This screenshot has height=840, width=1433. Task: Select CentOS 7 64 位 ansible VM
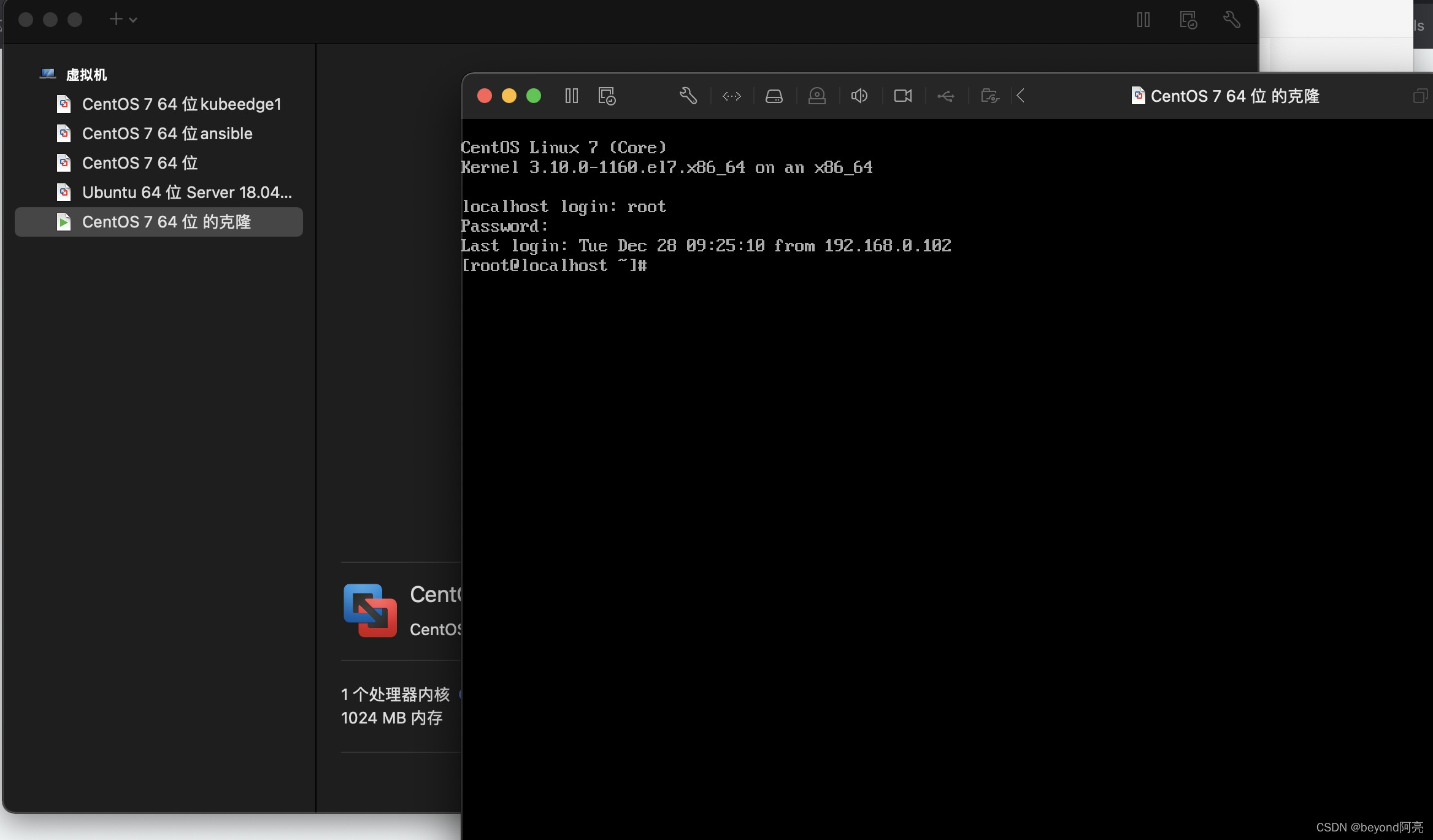click(x=167, y=134)
